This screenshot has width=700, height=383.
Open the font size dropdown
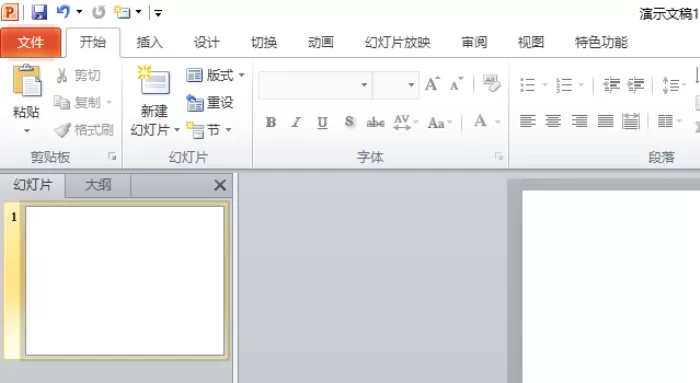411,85
